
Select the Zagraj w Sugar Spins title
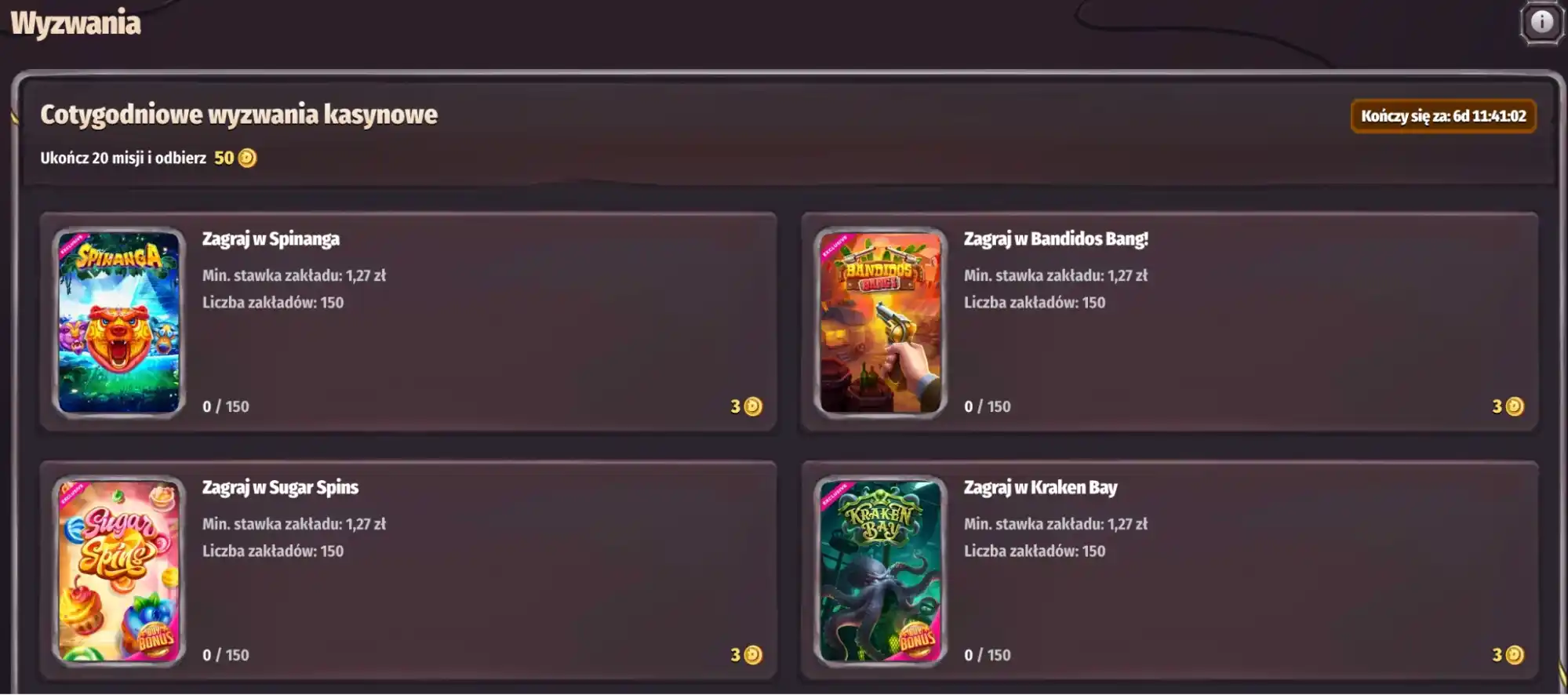pos(280,488)
